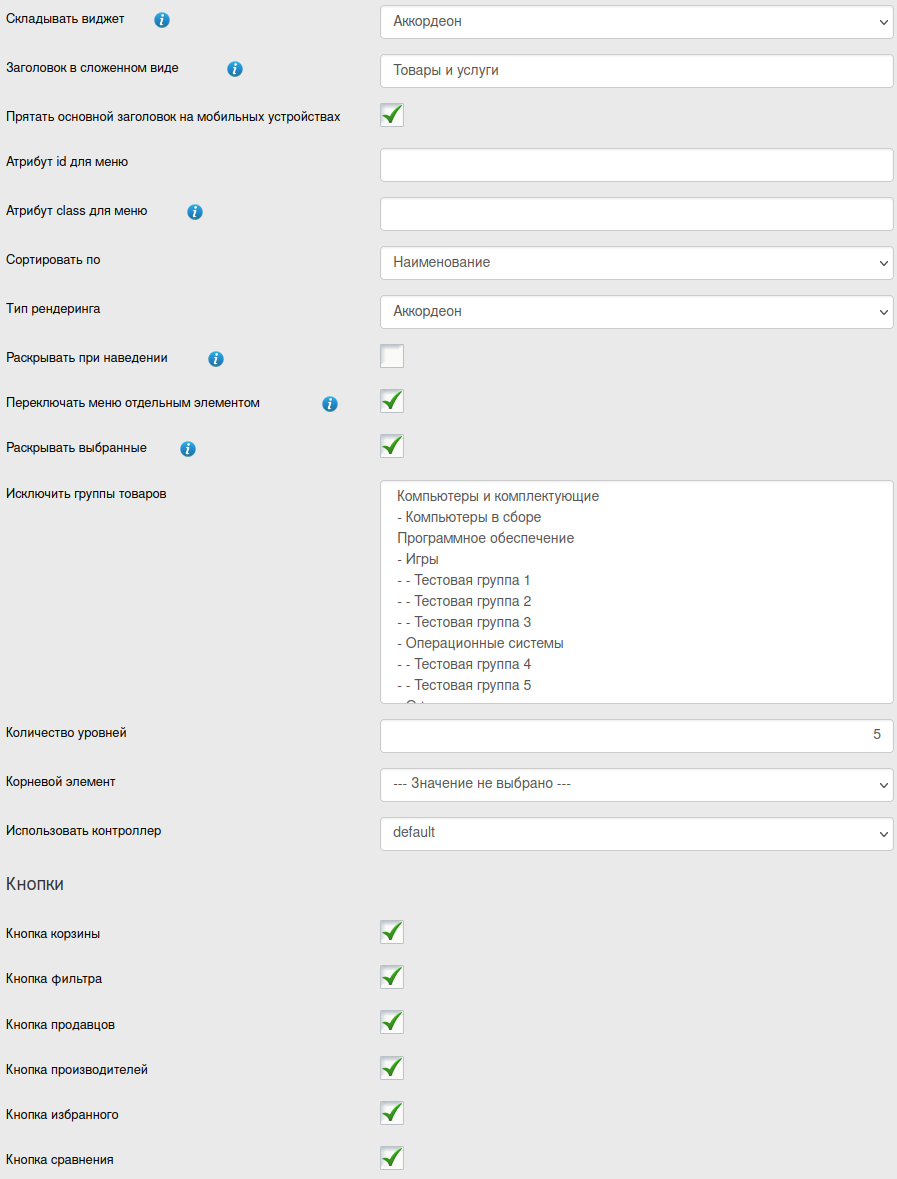
Task: Click info icon for 'Переключать меню отдельным элементом'
Action: 330,404
